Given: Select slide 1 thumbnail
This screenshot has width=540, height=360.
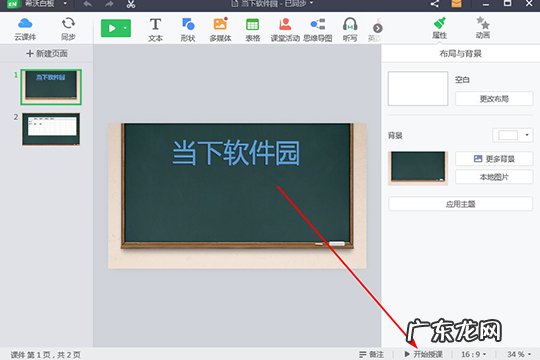Looking at the screenshot, I should [x=51, y=87].
